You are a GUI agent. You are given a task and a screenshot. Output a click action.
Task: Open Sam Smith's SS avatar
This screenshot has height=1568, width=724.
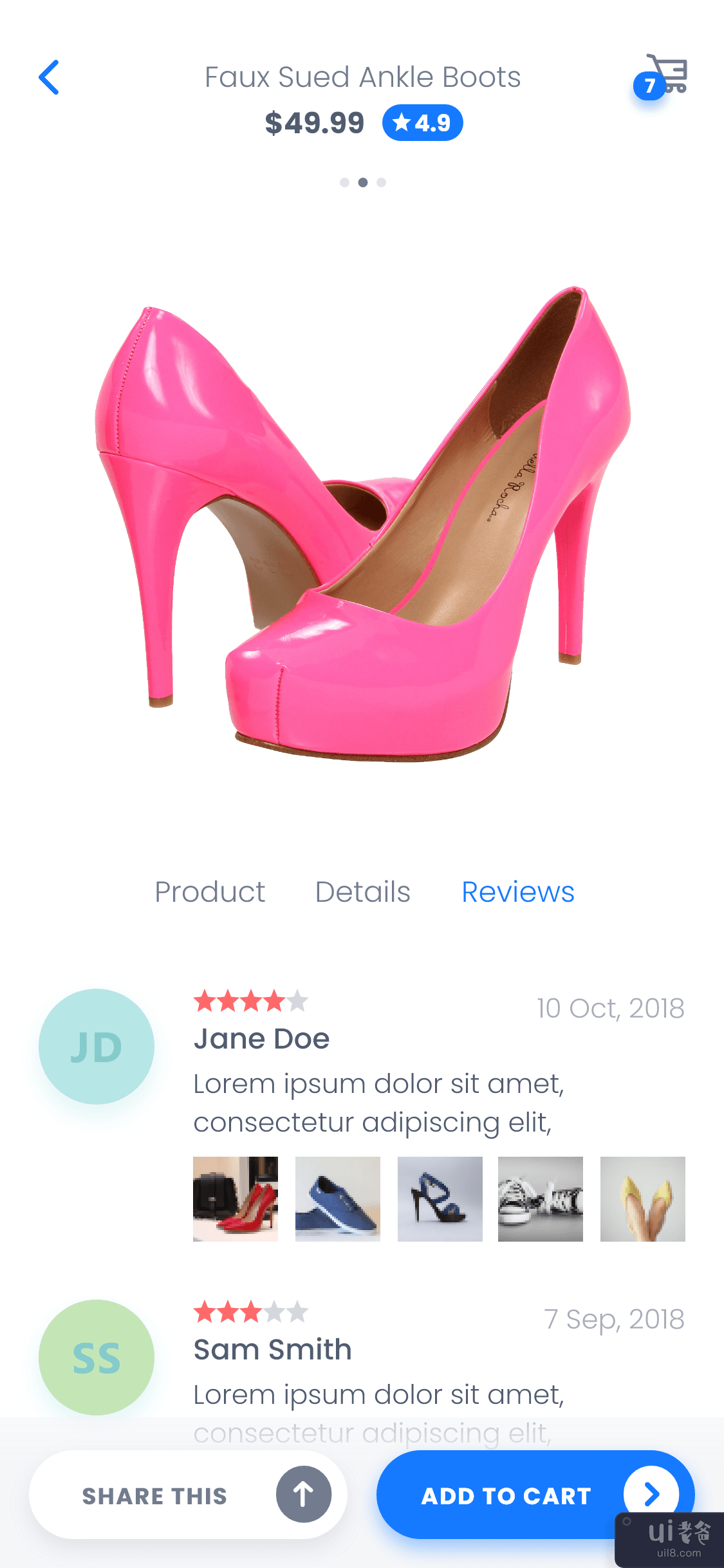(97, 1358)
